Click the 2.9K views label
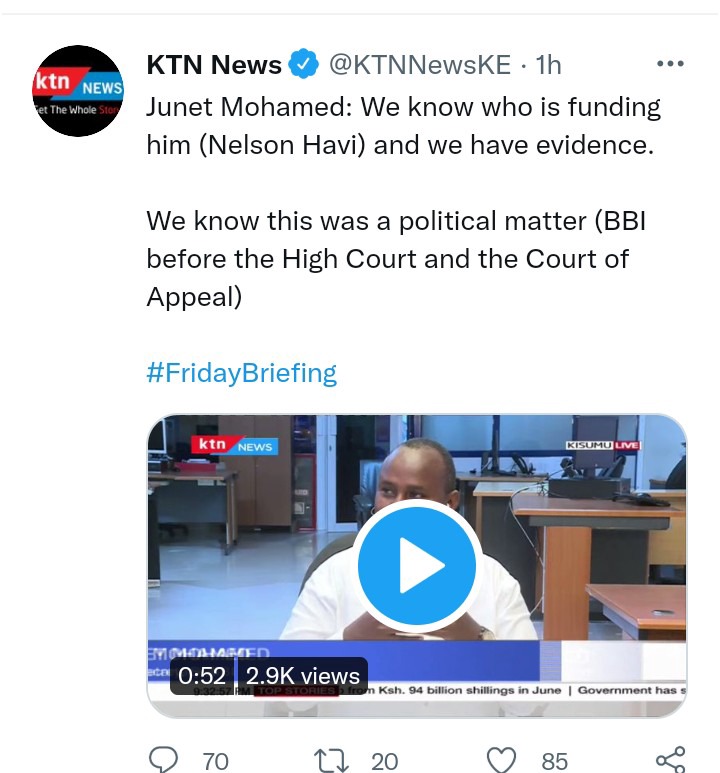Viewport: 720px width, 773px height. [x=303, y=675]
